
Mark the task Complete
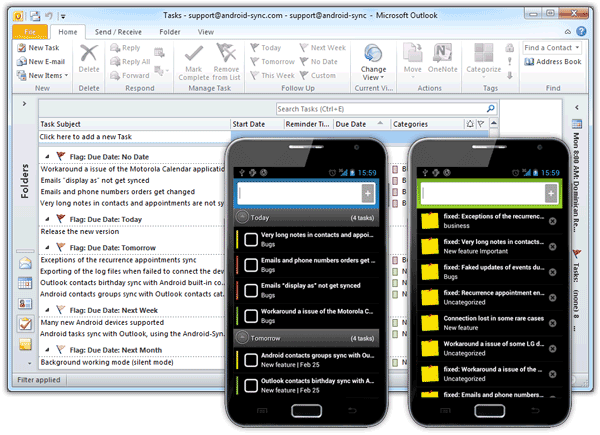tap(194, 62)
